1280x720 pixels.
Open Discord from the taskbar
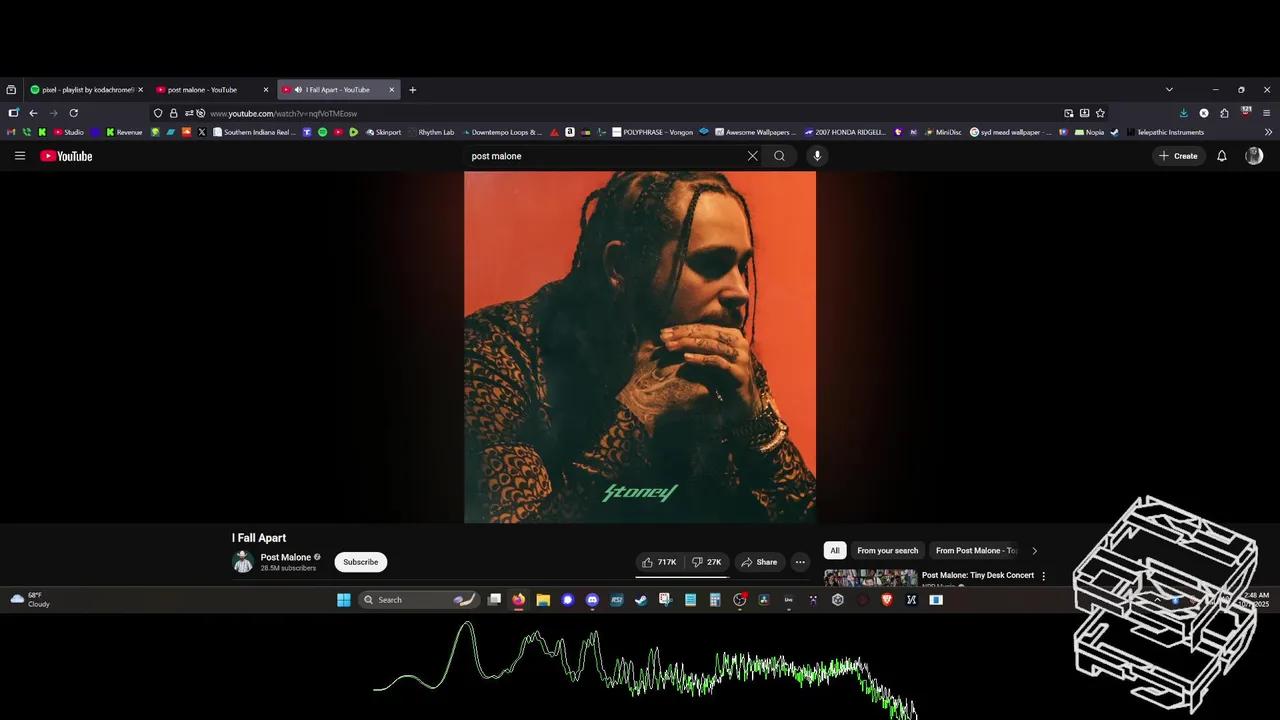592,600
